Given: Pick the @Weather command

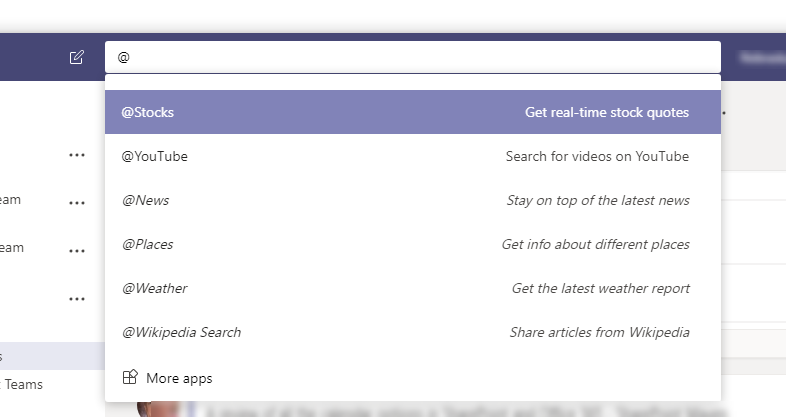Looking at the screenshot, I should [x=413, y=289].
